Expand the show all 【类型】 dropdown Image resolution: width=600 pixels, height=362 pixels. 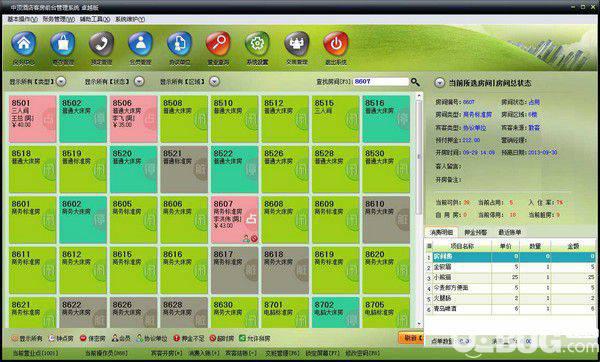[x=61, y=82]
